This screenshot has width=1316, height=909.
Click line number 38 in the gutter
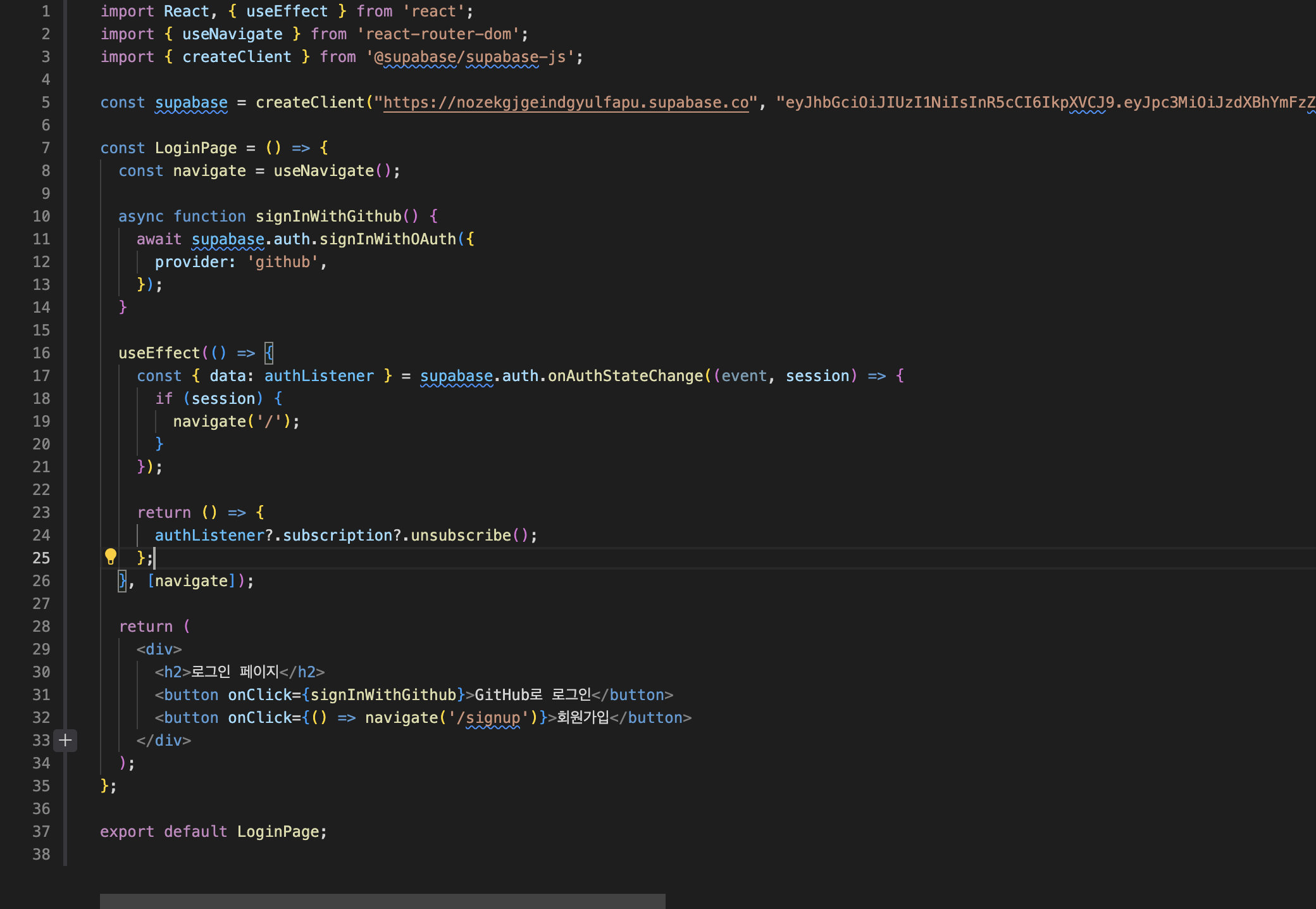point(41,855)
